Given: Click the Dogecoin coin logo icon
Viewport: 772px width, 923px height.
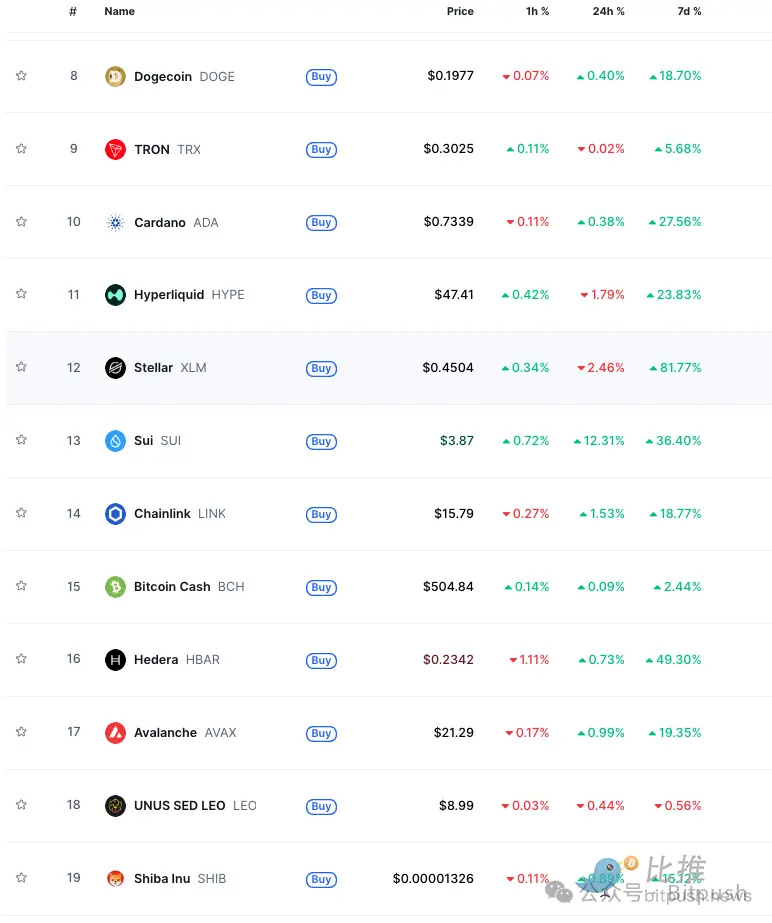Looking at the screenshot, I should 115,76.
